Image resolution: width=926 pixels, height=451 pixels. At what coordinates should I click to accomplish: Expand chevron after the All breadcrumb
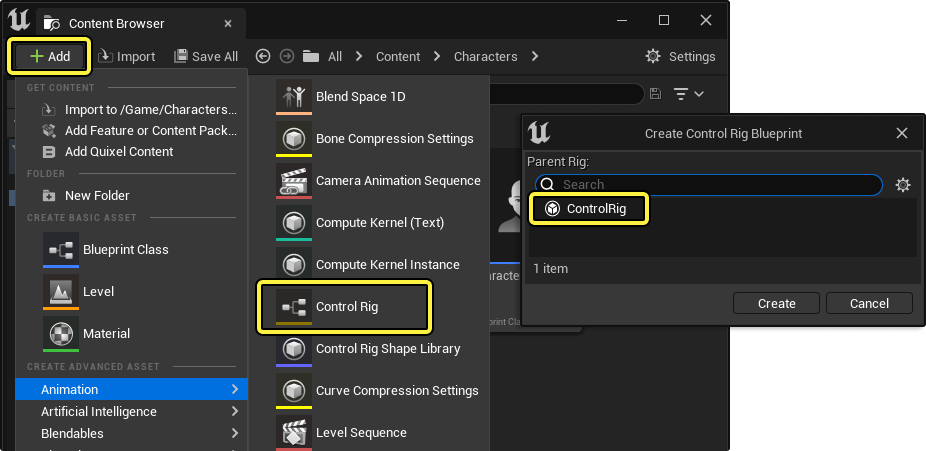click(359, 57)
